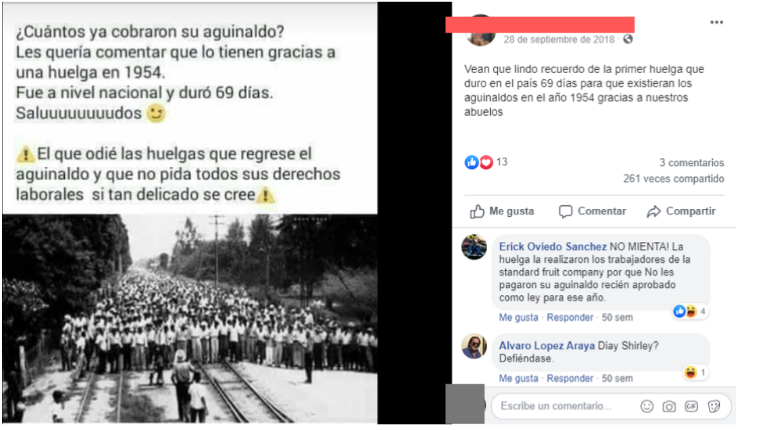
Task: Click the public globe privacy icon
Action: (628, 39)
